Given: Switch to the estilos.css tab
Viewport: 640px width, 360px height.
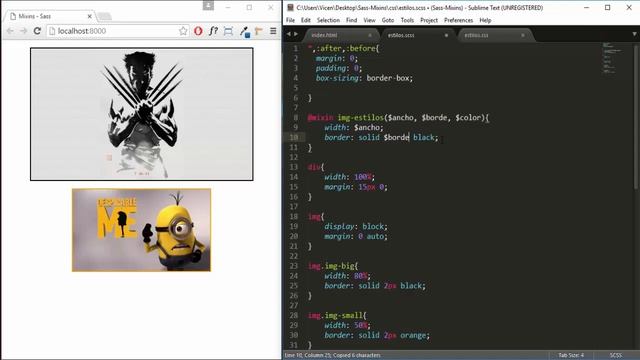Looking at the screenshot, I should click(493, 35).
